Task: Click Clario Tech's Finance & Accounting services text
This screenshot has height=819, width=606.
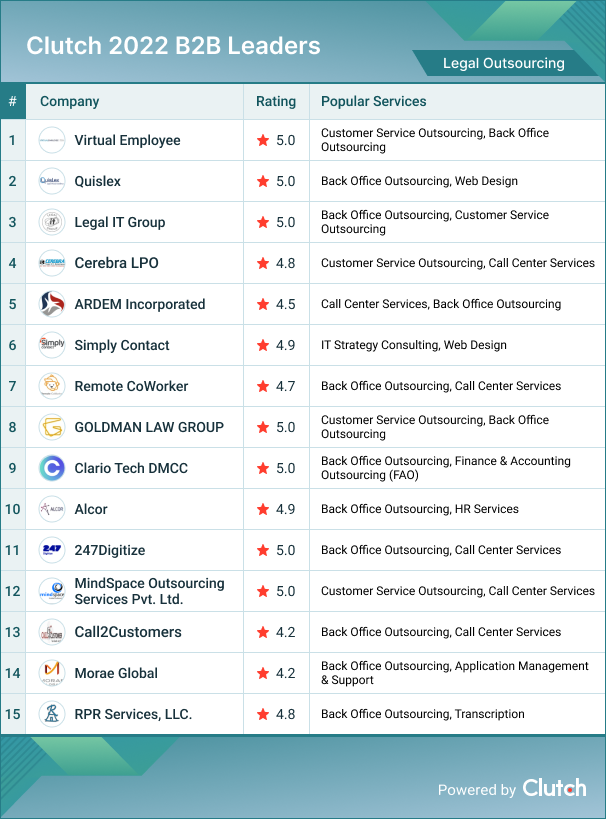Action: [x=446, y=468]
